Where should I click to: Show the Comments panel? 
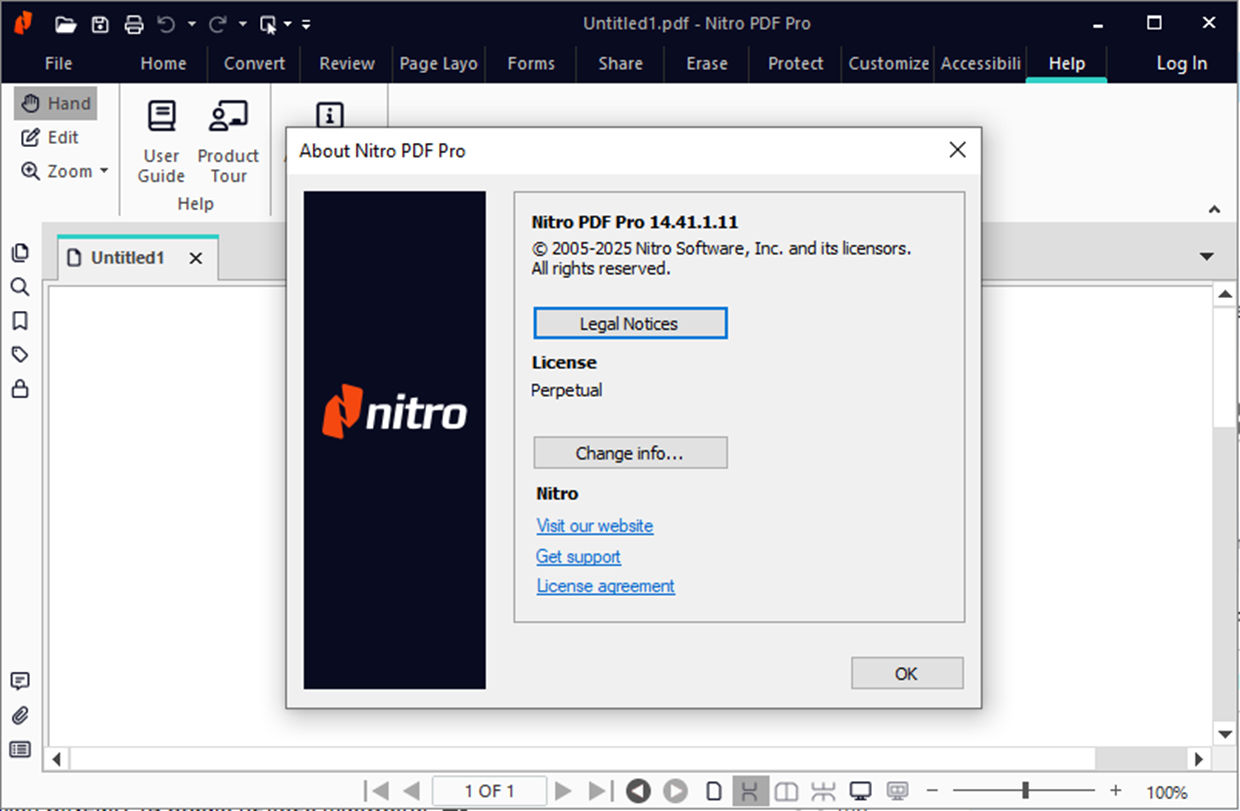click(x=20, y=681)
